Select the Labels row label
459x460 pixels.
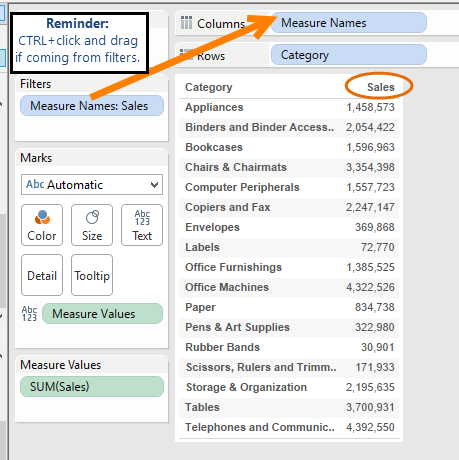point(202,247)
